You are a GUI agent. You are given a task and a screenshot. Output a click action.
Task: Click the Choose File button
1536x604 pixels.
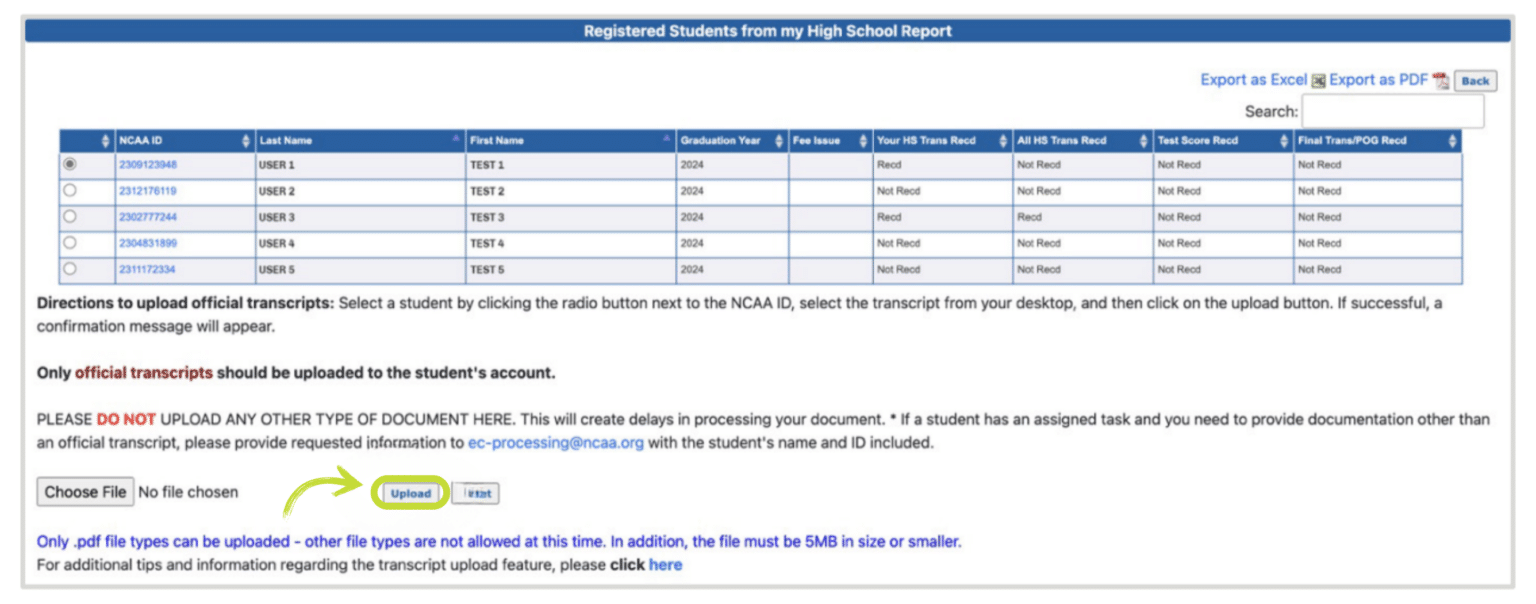click(85, 491)
